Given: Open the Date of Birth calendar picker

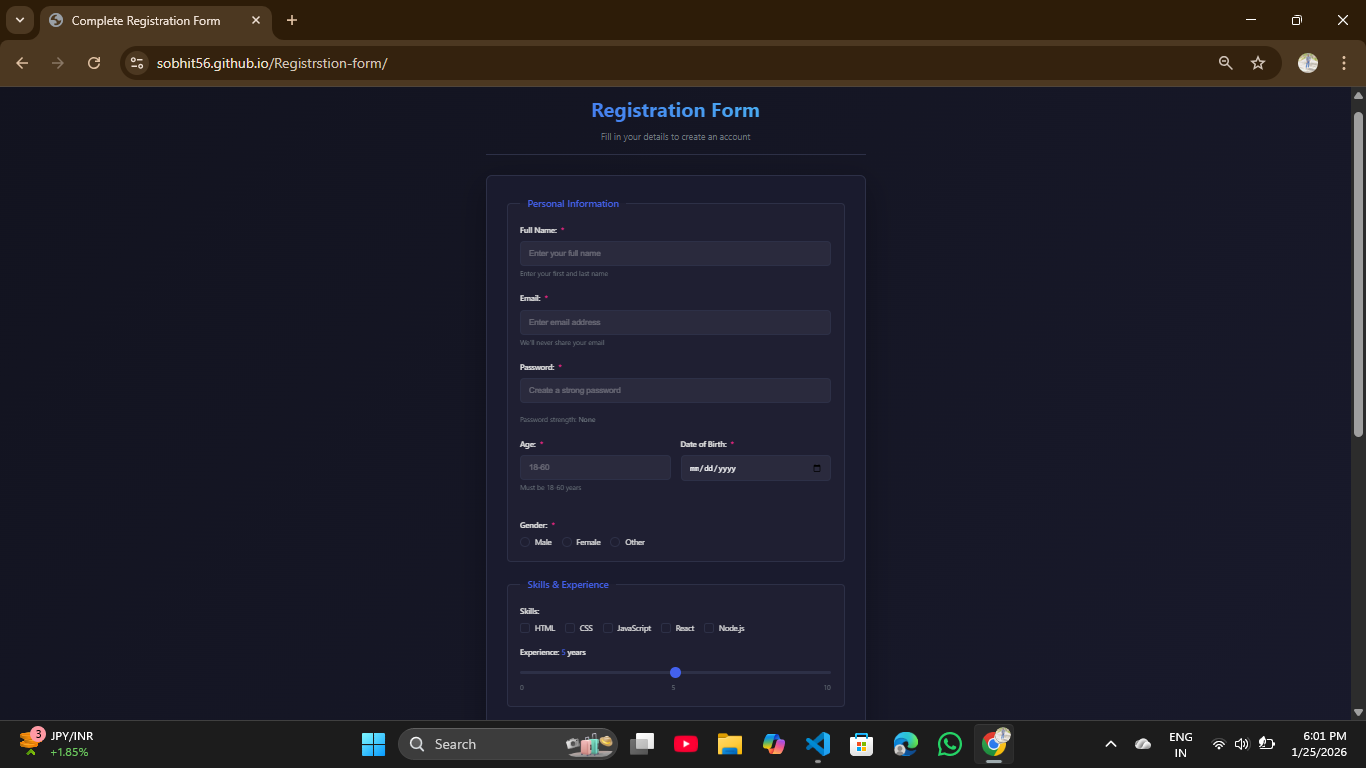Looking at the screenshot, I should coord(817,467).
